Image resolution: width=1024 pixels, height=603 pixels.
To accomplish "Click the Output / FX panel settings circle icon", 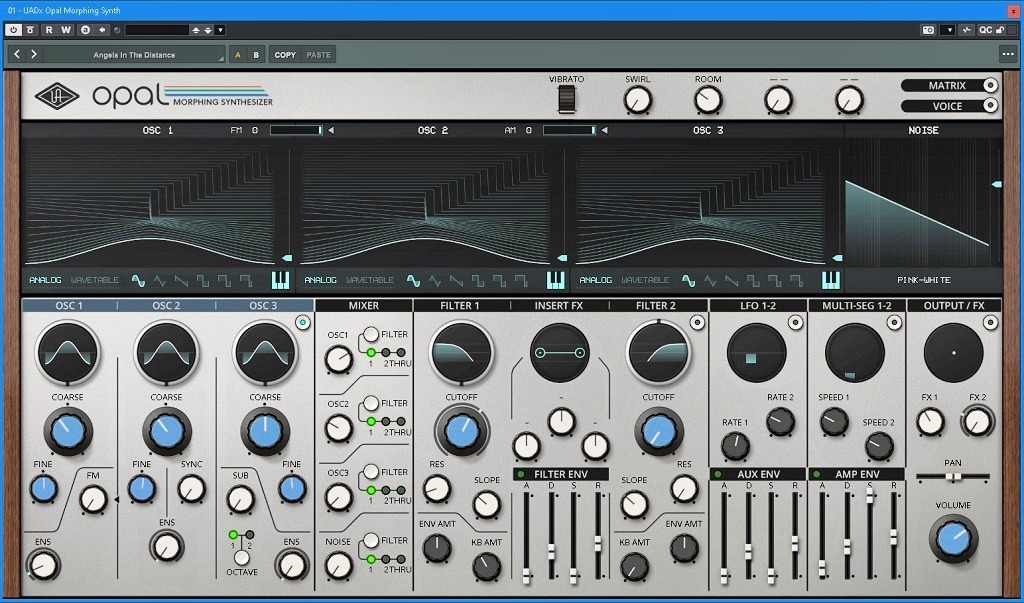I will point(991,322).
